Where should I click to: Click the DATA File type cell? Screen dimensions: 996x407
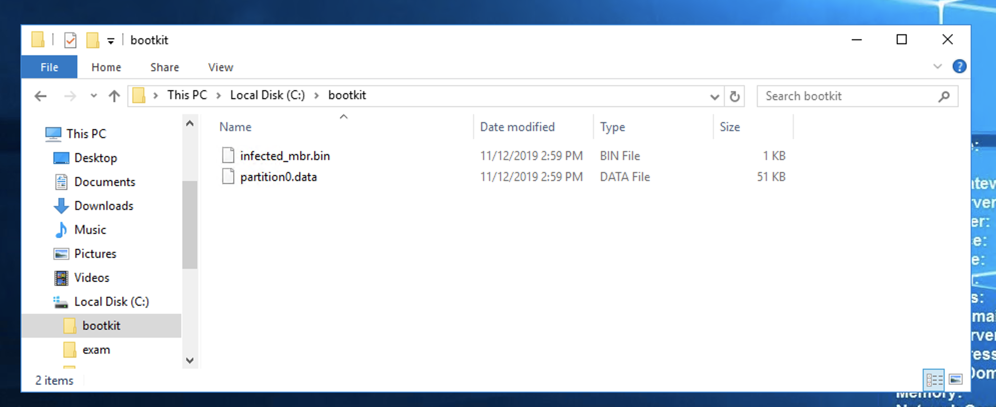coord(624,177)
